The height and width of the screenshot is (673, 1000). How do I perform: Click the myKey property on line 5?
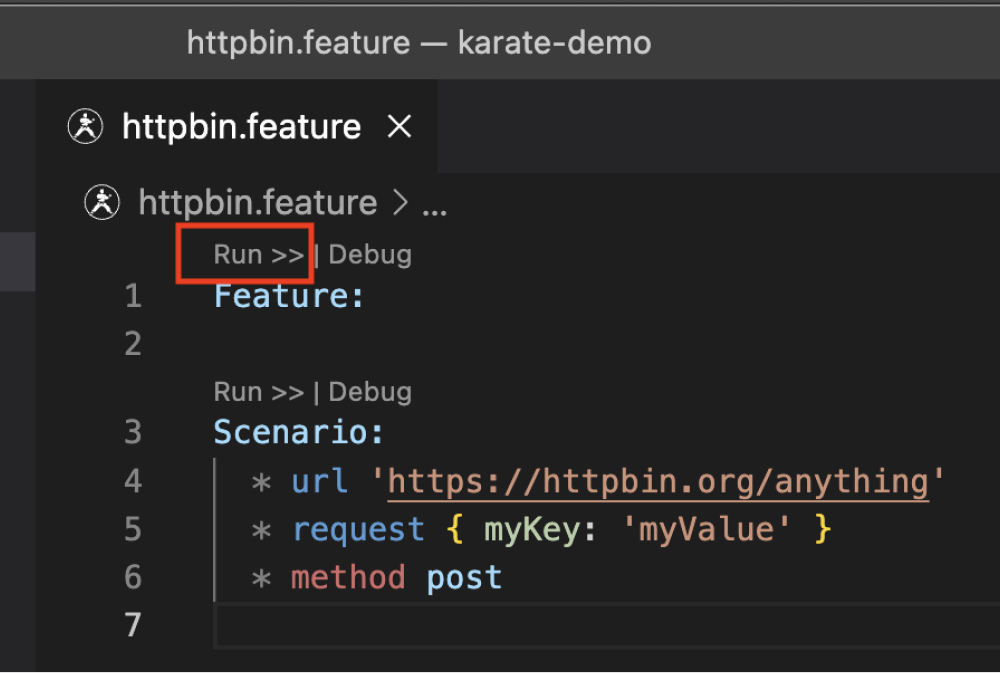click(x=532, y=530)
